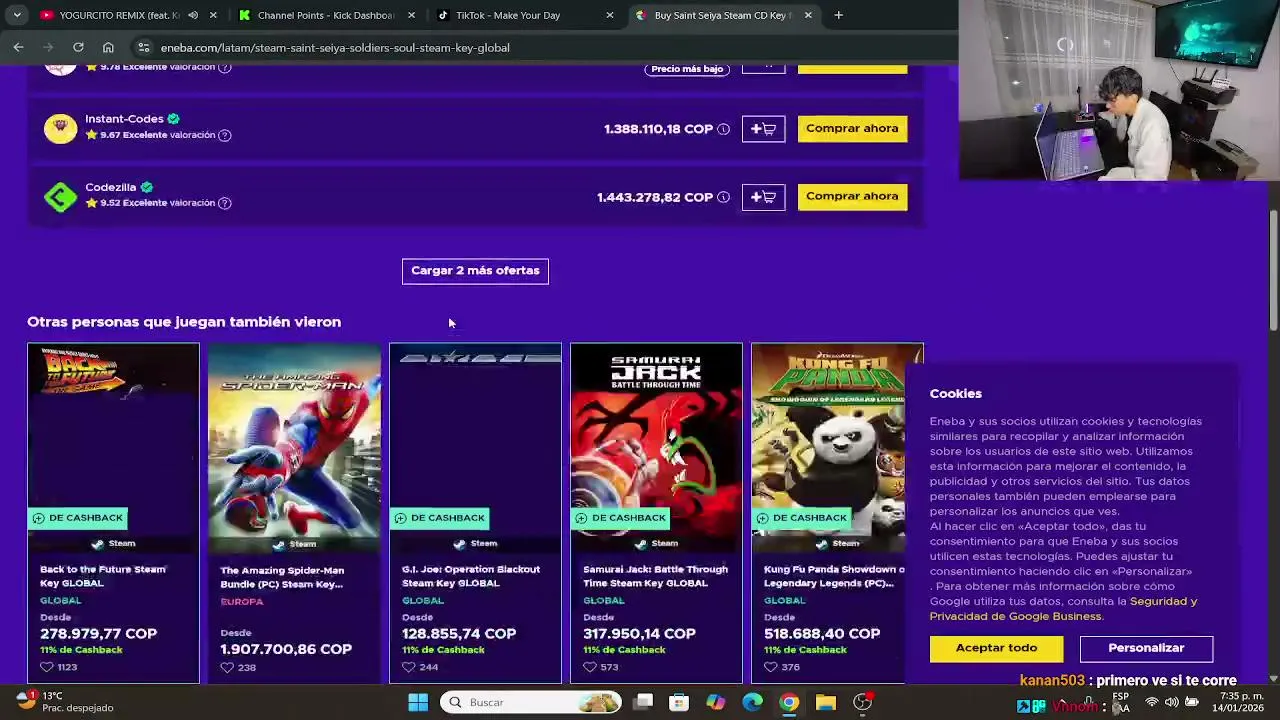Image resolution: width=1280 pixels, height=720 pixels.
Task: Open File Explorer from taskbar
Action: click(825, 702)
